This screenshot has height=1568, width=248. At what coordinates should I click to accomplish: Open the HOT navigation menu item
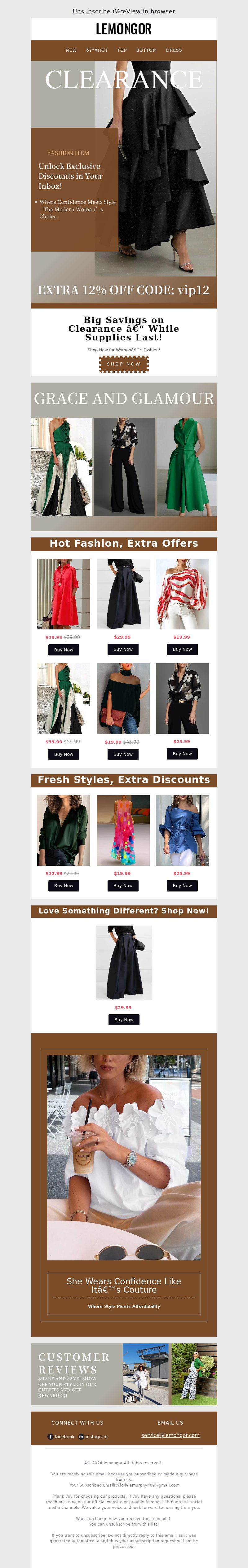[97, 50]
